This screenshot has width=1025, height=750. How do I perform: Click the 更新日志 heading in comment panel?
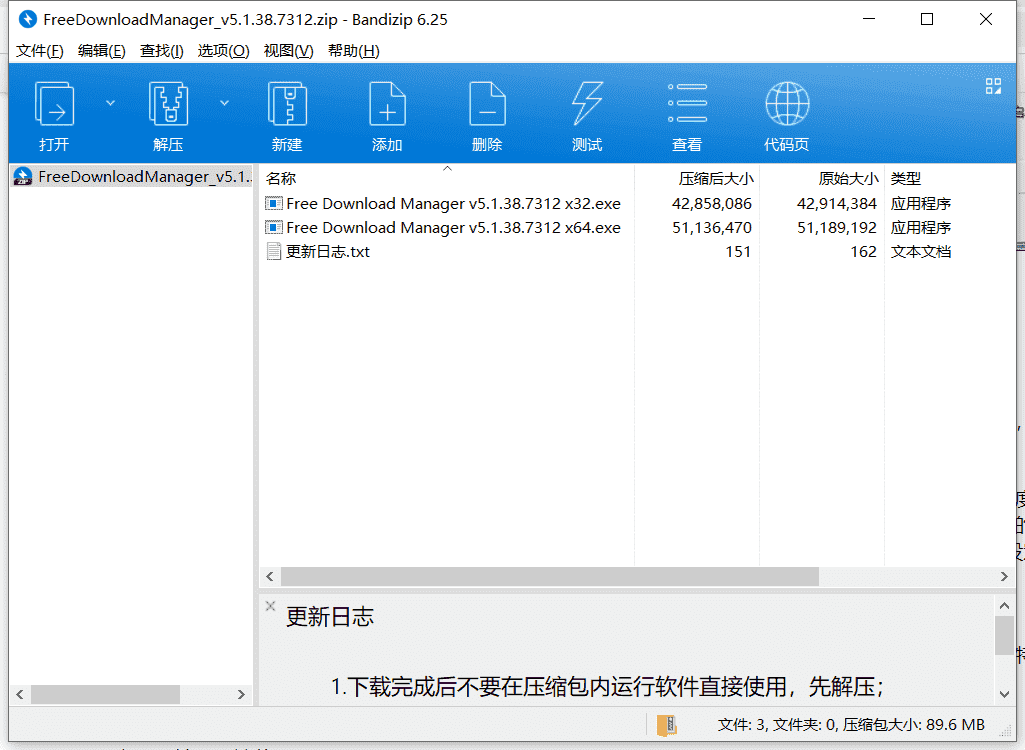[x=329, y=617]
